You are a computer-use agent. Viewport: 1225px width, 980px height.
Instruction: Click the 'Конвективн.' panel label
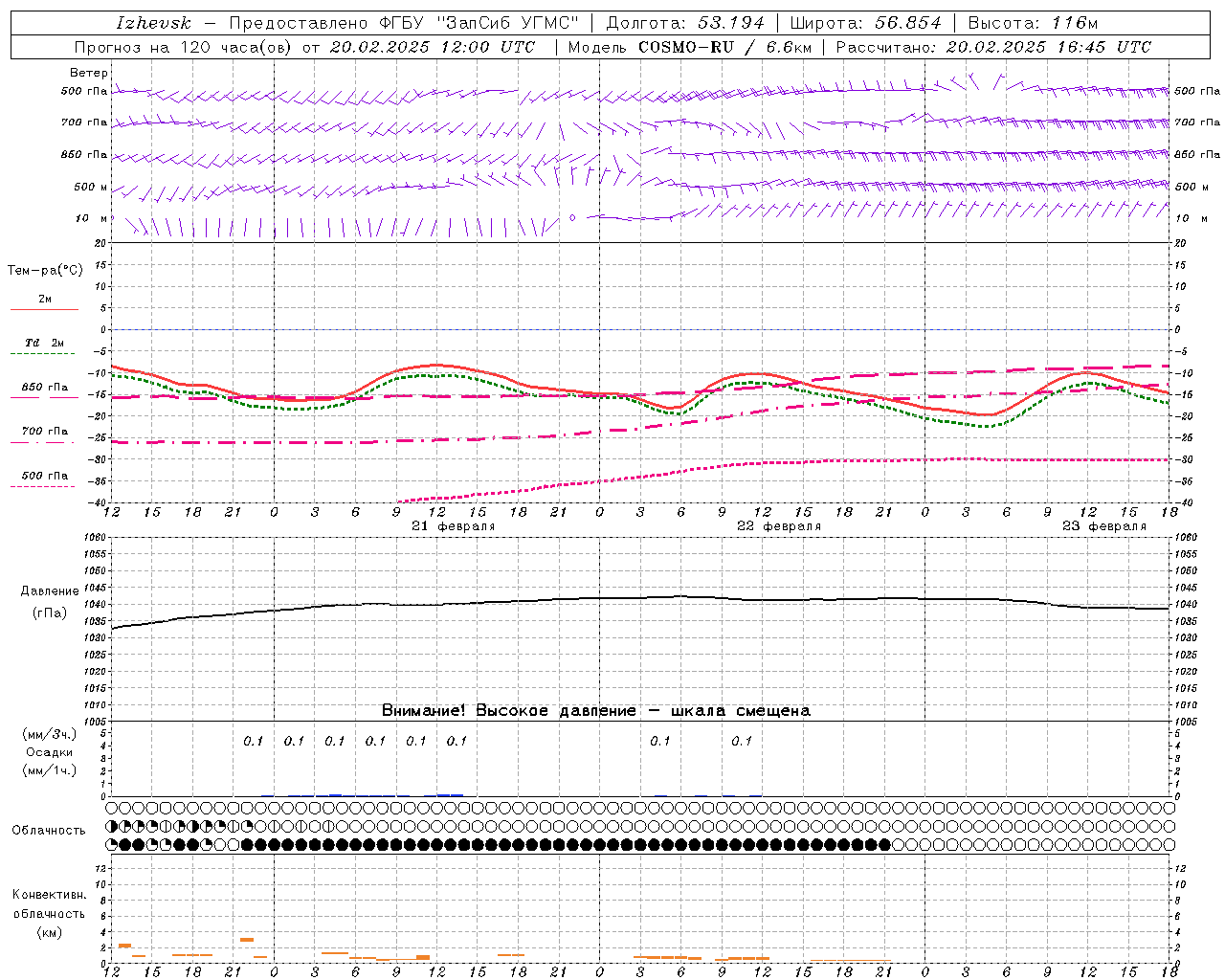pyautogui.click(x=49, y=895)
